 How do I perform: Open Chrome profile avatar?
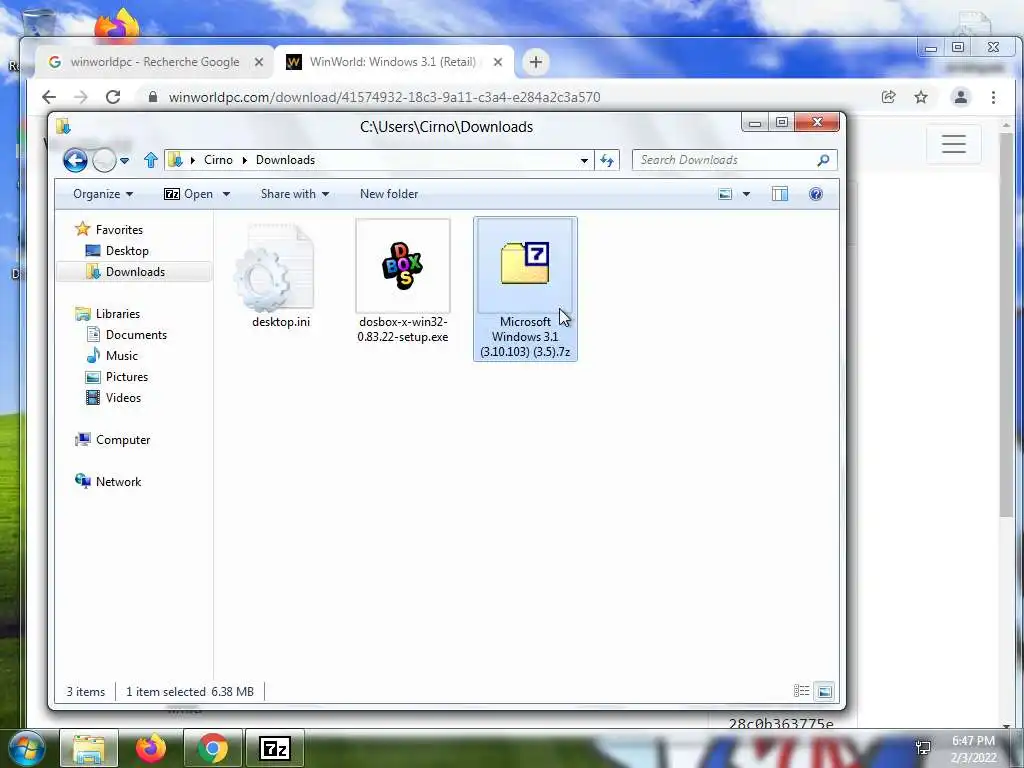click(x=961, y=97)
